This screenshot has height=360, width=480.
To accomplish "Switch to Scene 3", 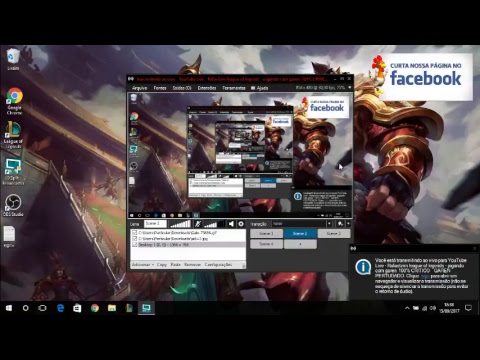I will click(334, 233).
